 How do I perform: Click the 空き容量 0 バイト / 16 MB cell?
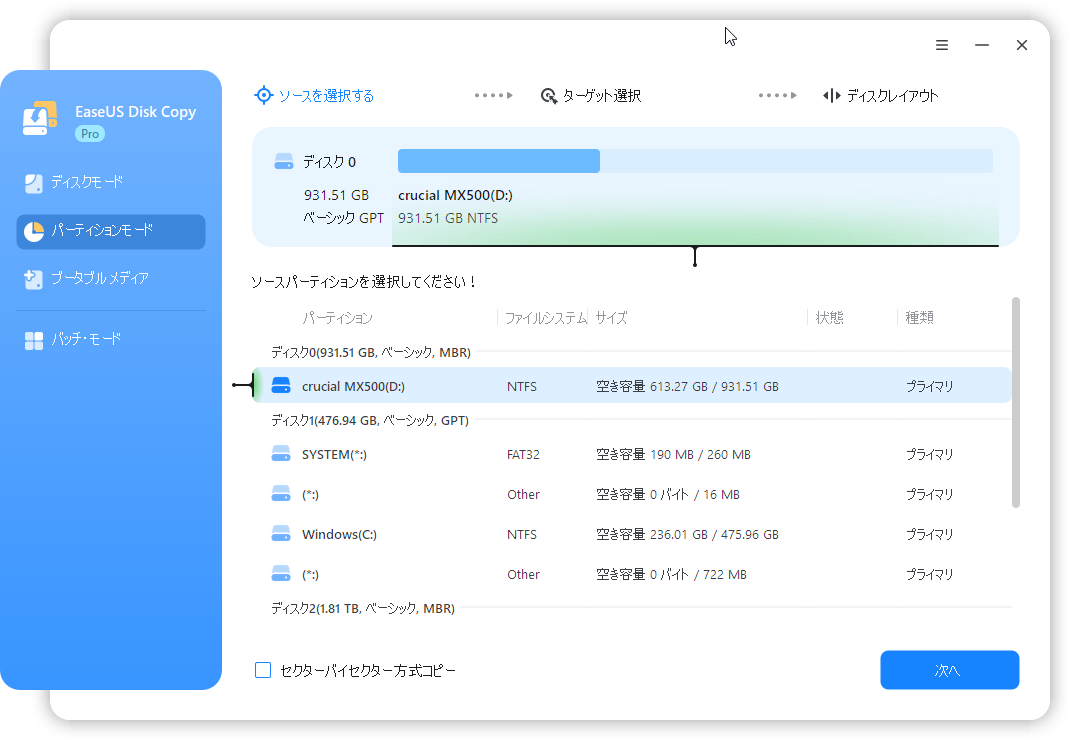pyautogui.click(x=668, y=494)
